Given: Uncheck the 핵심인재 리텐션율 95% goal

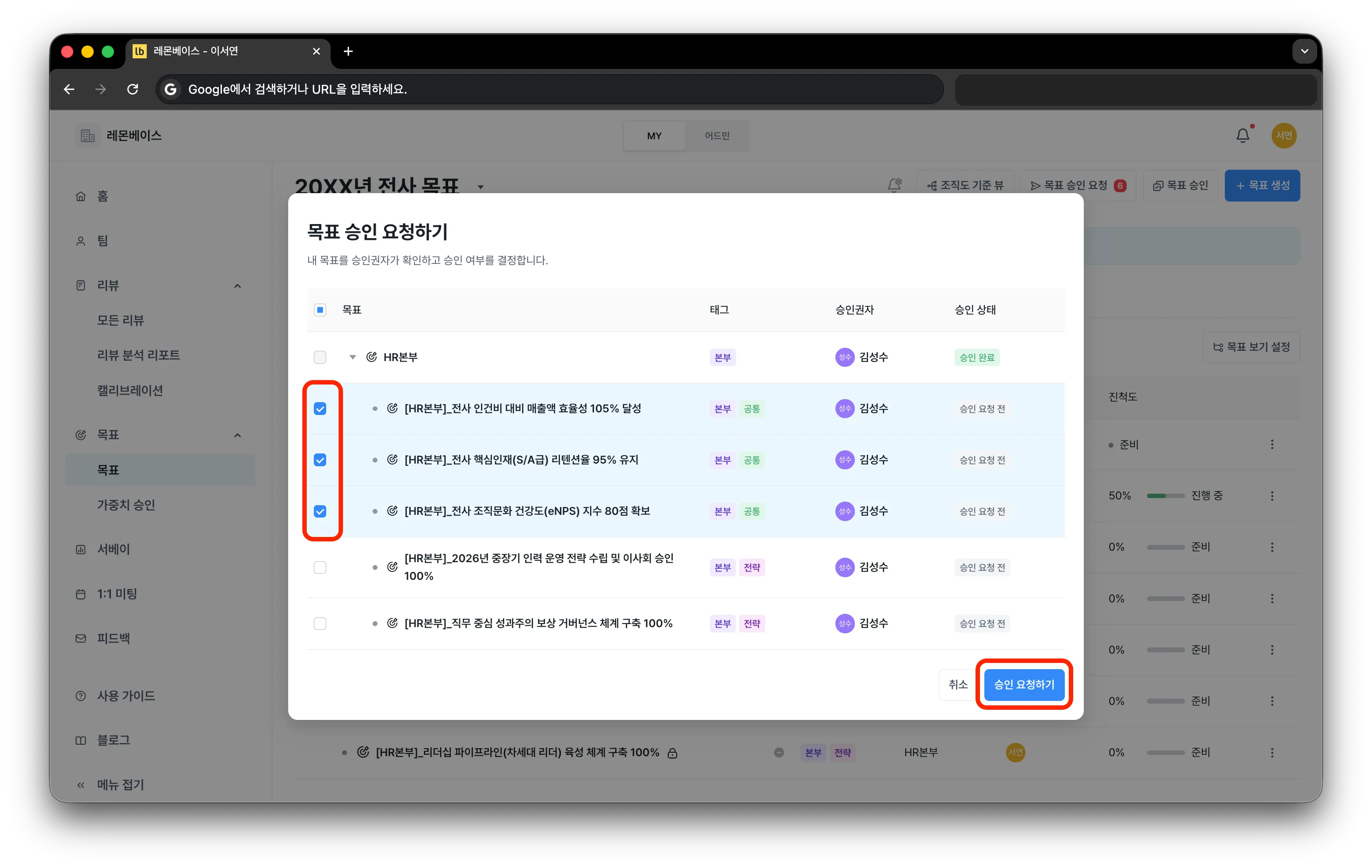Looking at the screenshot, I should tap(320, 460).
